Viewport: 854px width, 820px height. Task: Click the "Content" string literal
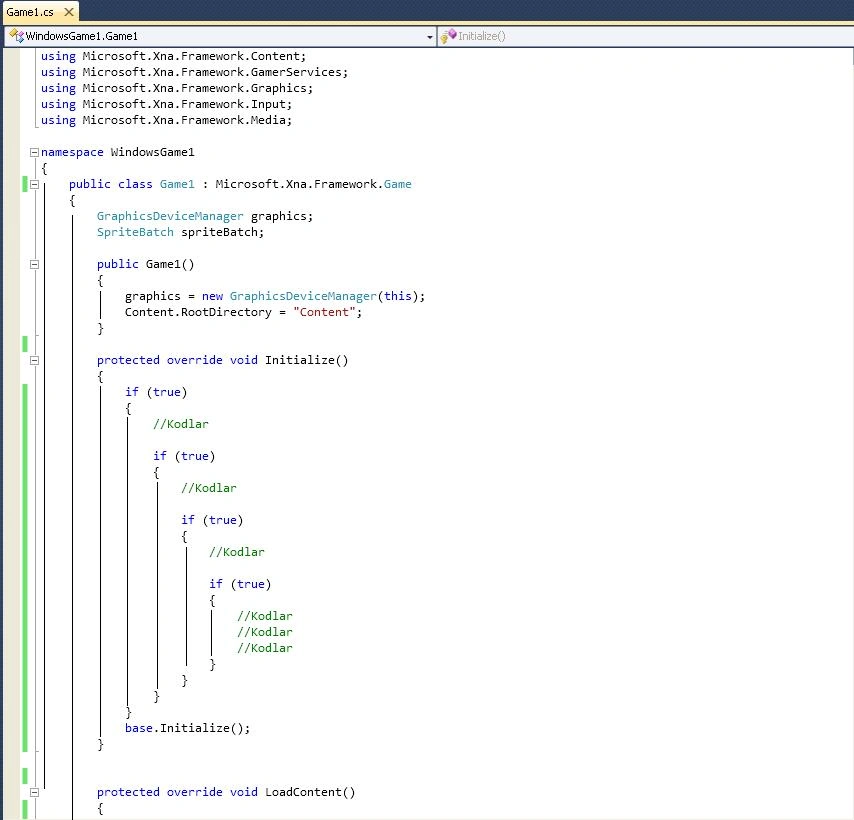(x=324, y=312)
